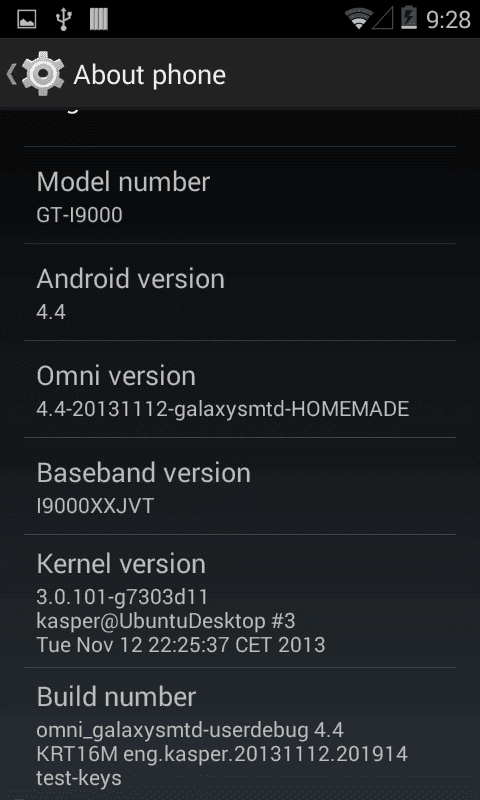Open the Omni version item
Viewport: 480px width, 800px height.
240,389
